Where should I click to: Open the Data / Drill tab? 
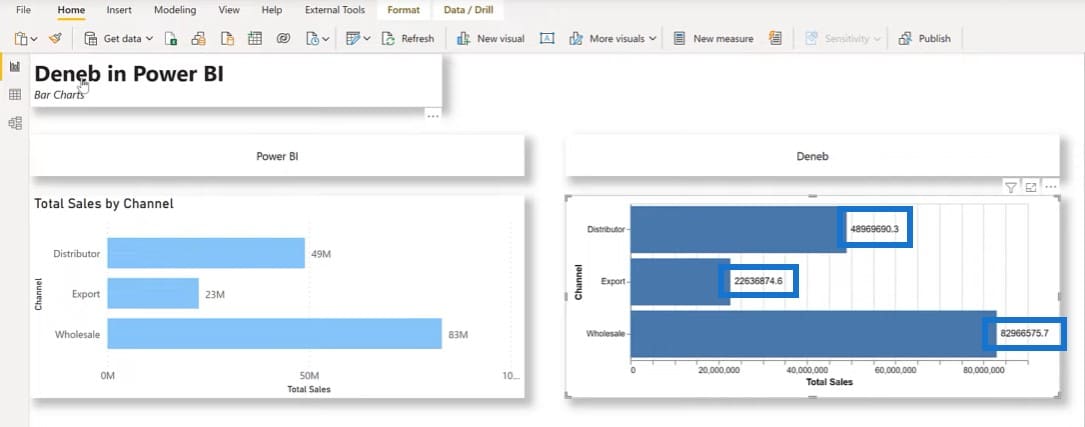[468, 10]
